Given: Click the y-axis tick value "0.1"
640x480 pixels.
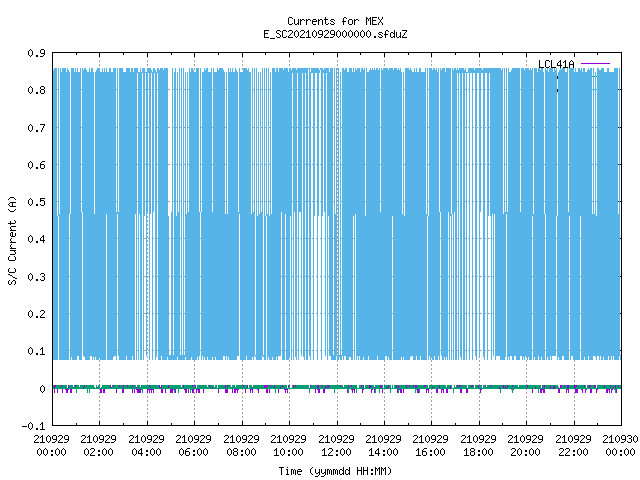Looking at the screenshot, I should click(x=36, y=351).
